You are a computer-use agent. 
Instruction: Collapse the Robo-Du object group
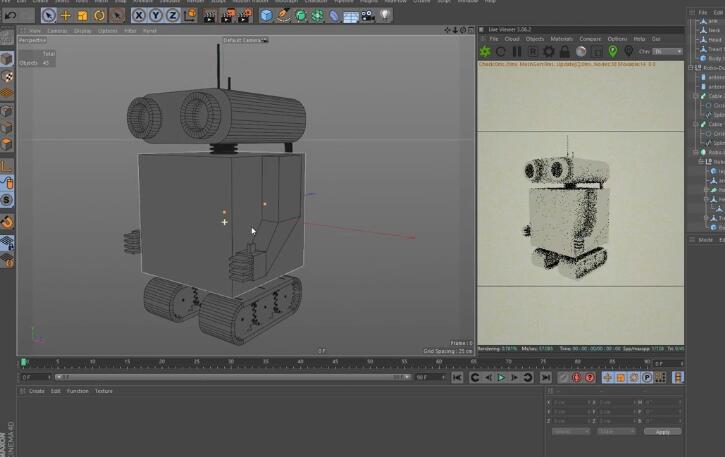click(x=691, y=68)
